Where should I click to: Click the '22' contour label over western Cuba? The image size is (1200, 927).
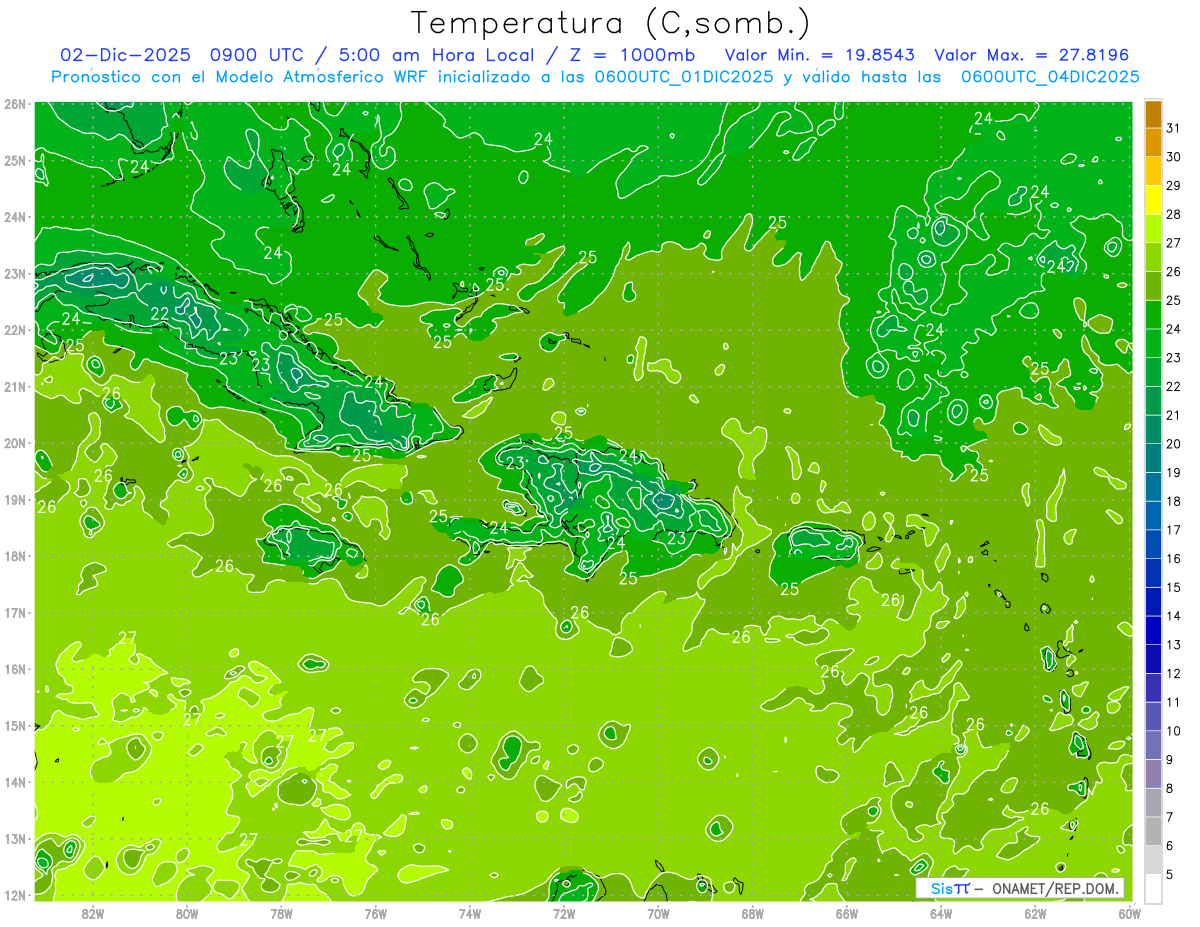(x=160, y=313)
